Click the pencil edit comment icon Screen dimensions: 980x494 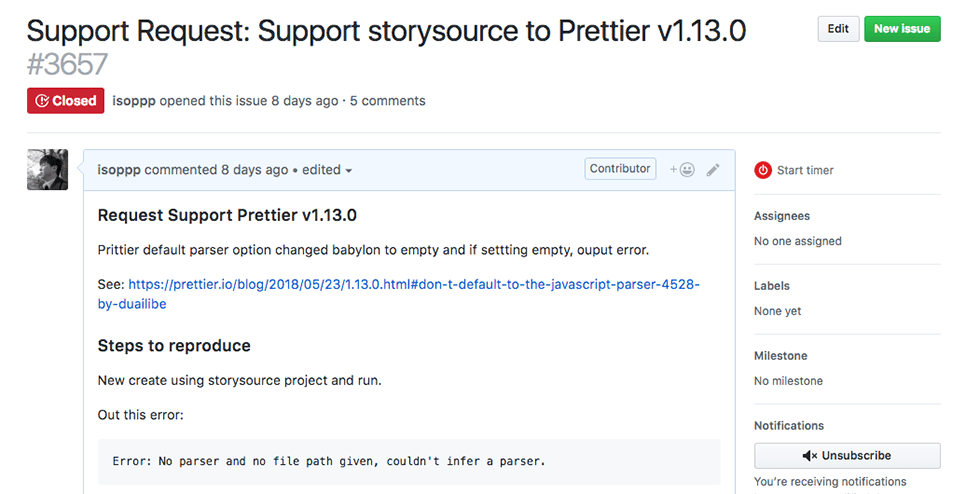click(x=713, y=170)
